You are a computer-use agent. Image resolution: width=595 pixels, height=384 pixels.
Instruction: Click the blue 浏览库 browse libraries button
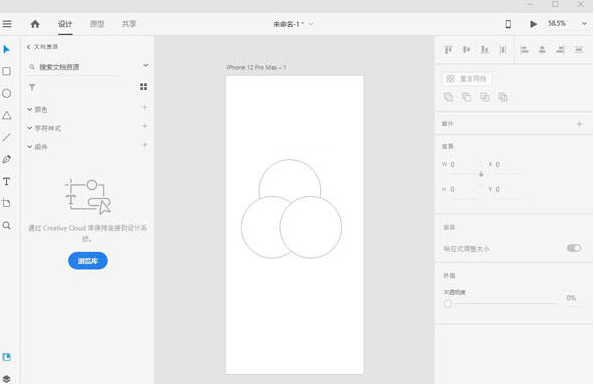pyautogui.click(x=88, y=261)
